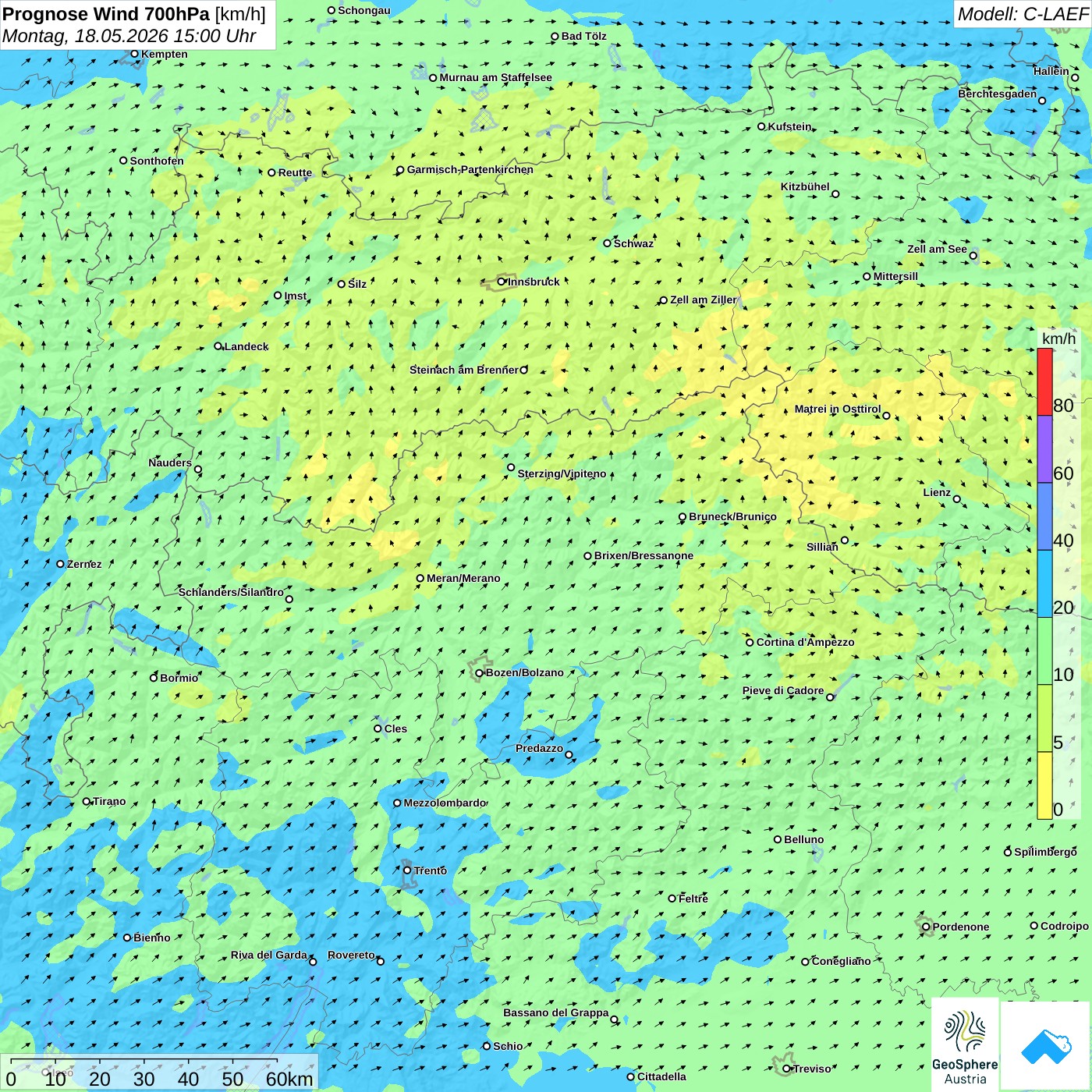Select the Kufstein location marker
The width and height of the screenshot is (1092, 1092).
[761, 126]
